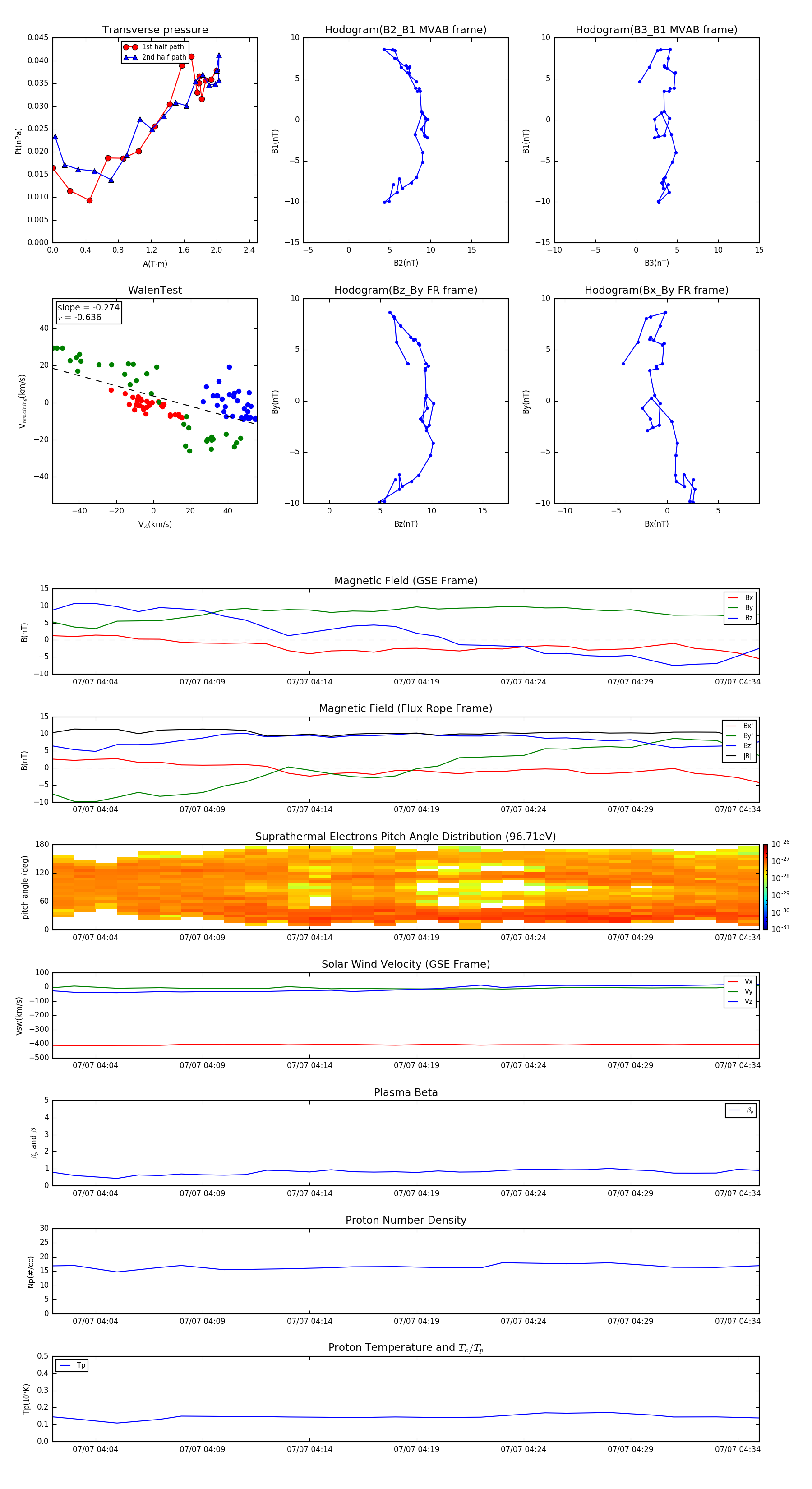812x1489 pixels.
Task: Click 'Np(#/cc)' y-axis label
Action: tap(31, 1271)
